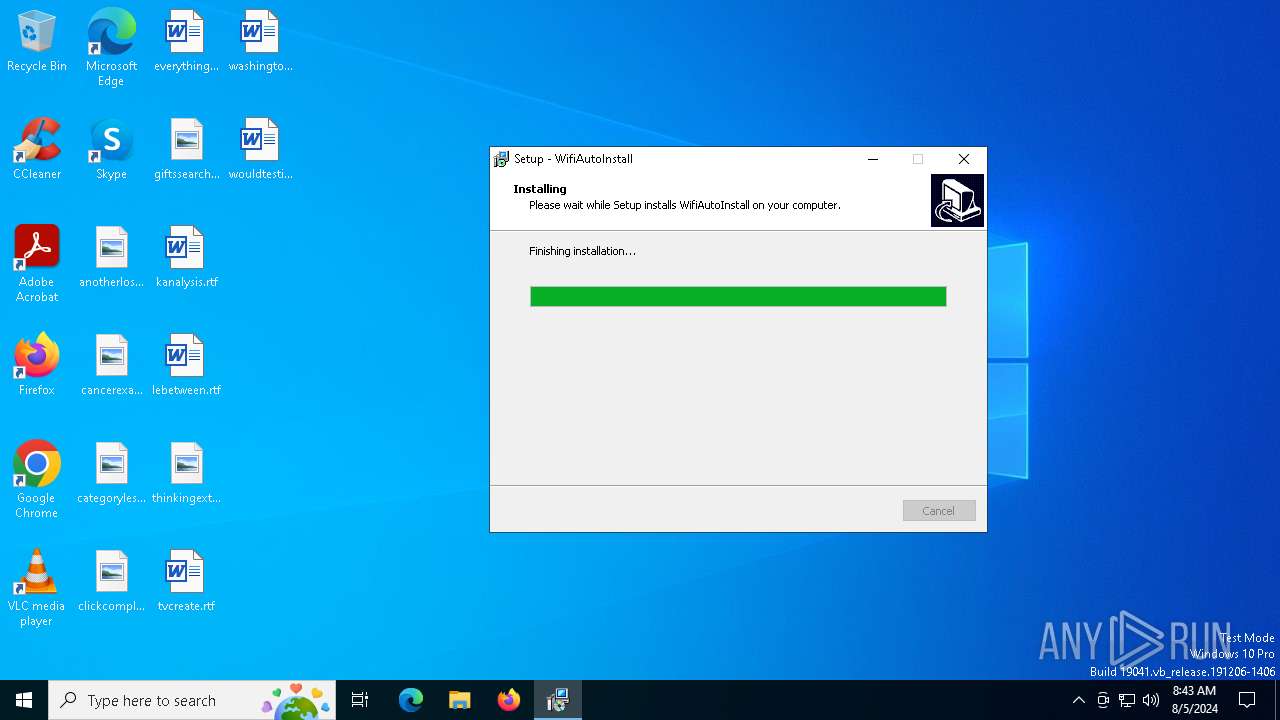Open VLC media player desktop shortcut
This screenshot has height=720, width=1280.
tap(37, 588)
